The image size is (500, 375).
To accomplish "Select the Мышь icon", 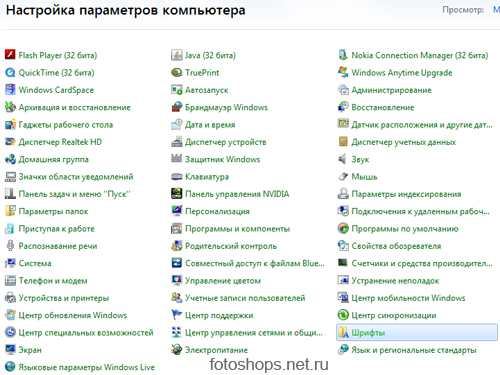I will point(343,176).
